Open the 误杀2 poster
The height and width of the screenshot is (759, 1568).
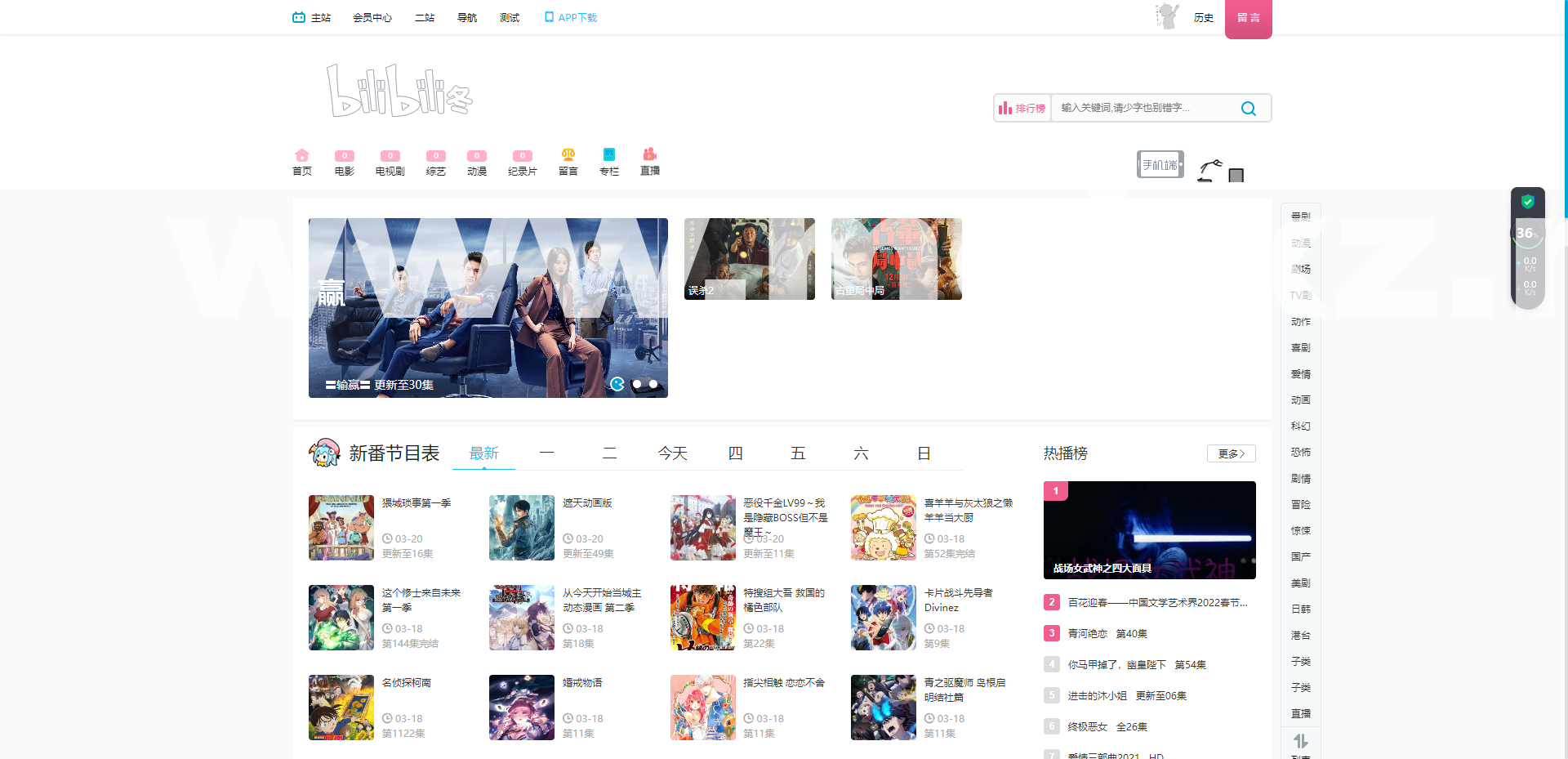coord(750,259)
